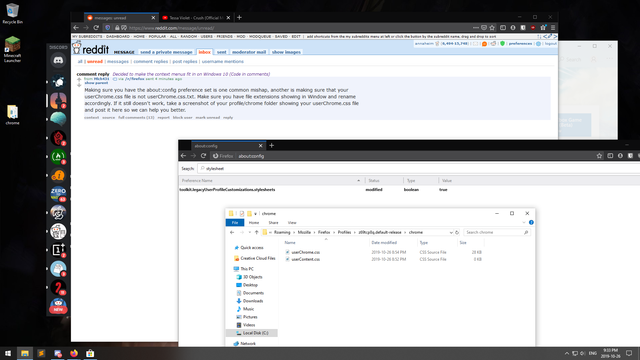Select the chrome folder on desktop
The image size is (640, 360).
click(12, 114)
